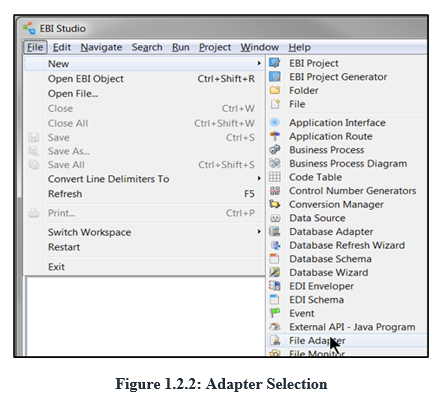Viewport: 440px width, 398px height.
Task: Open the Navigate menu
Action: [x=101, y=47]
